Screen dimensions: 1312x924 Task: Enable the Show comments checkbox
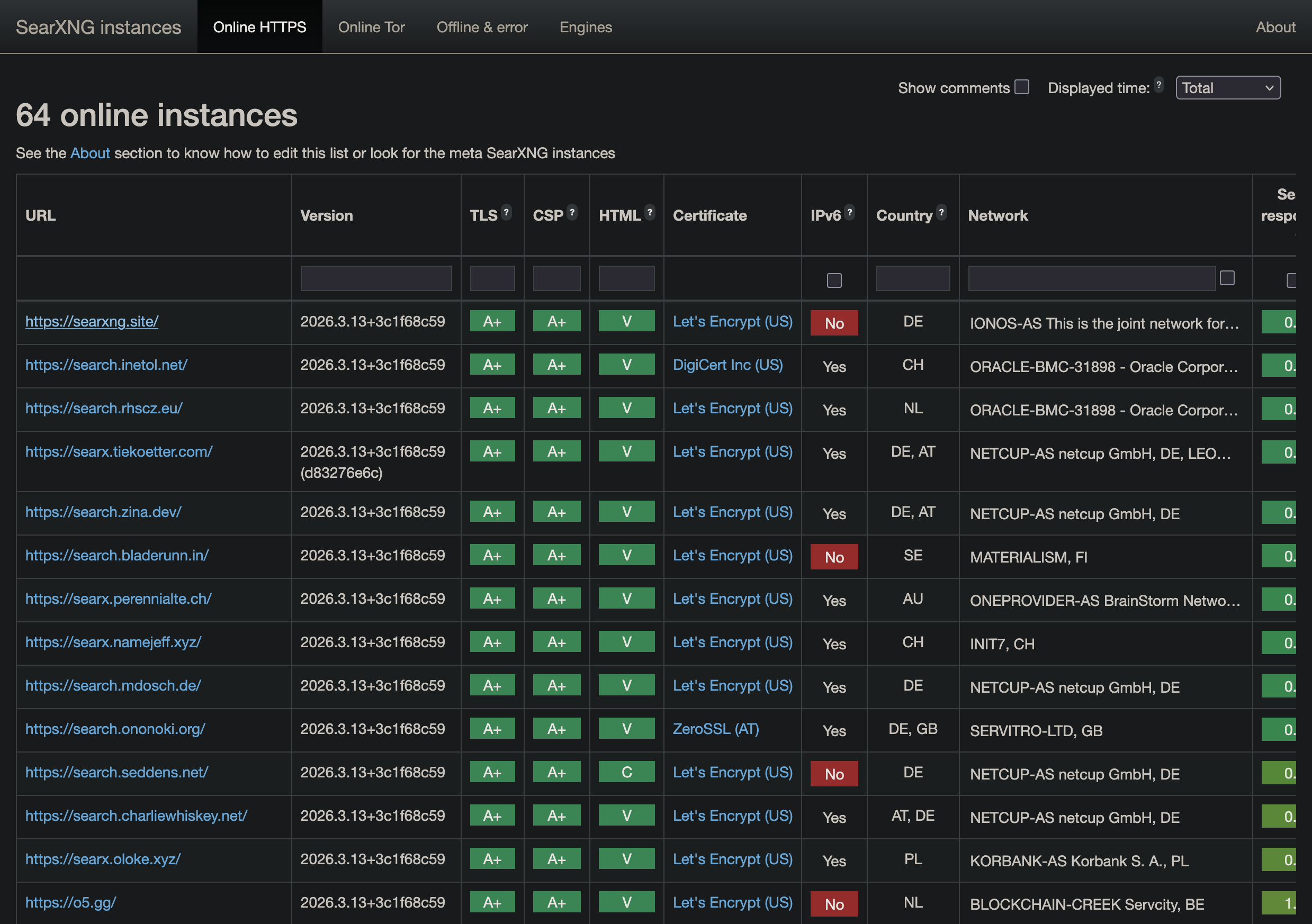tap(1022, 87)
